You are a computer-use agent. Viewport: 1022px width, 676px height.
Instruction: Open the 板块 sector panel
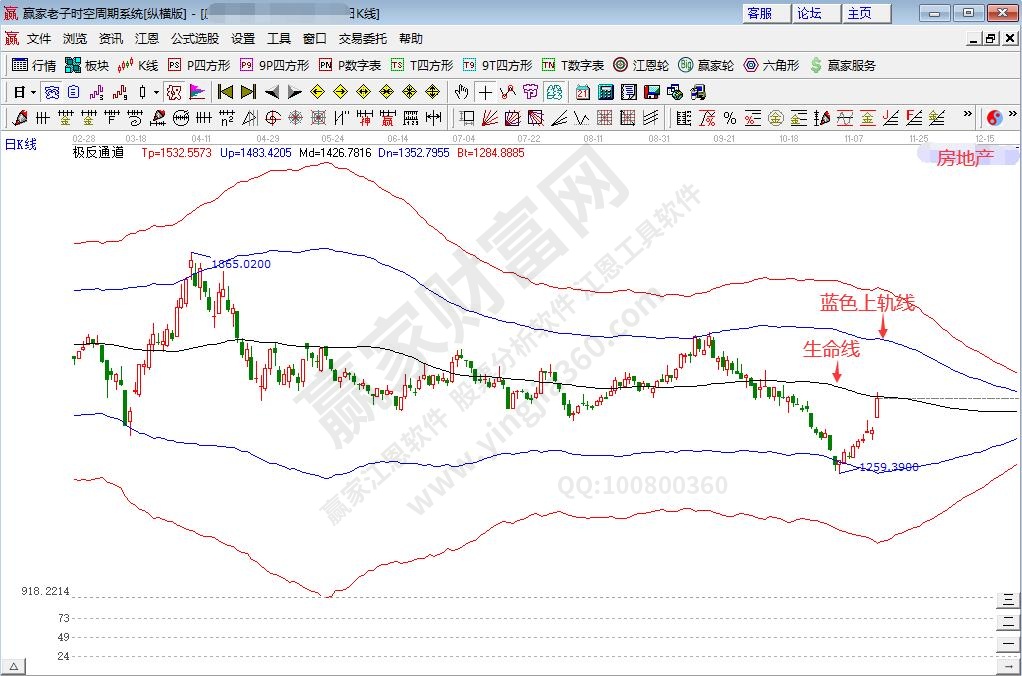coord(86,65)
